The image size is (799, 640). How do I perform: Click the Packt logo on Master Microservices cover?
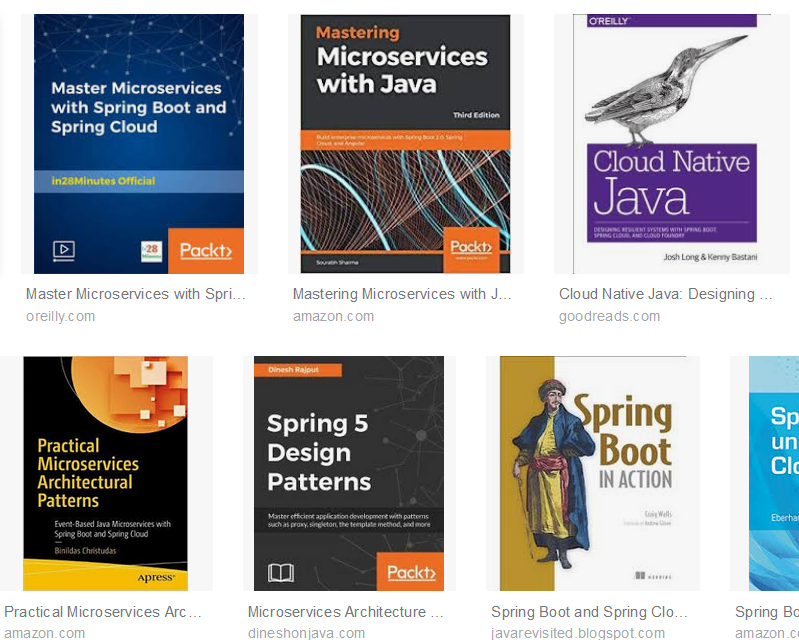pyautogui.click(x=206, y=251)
